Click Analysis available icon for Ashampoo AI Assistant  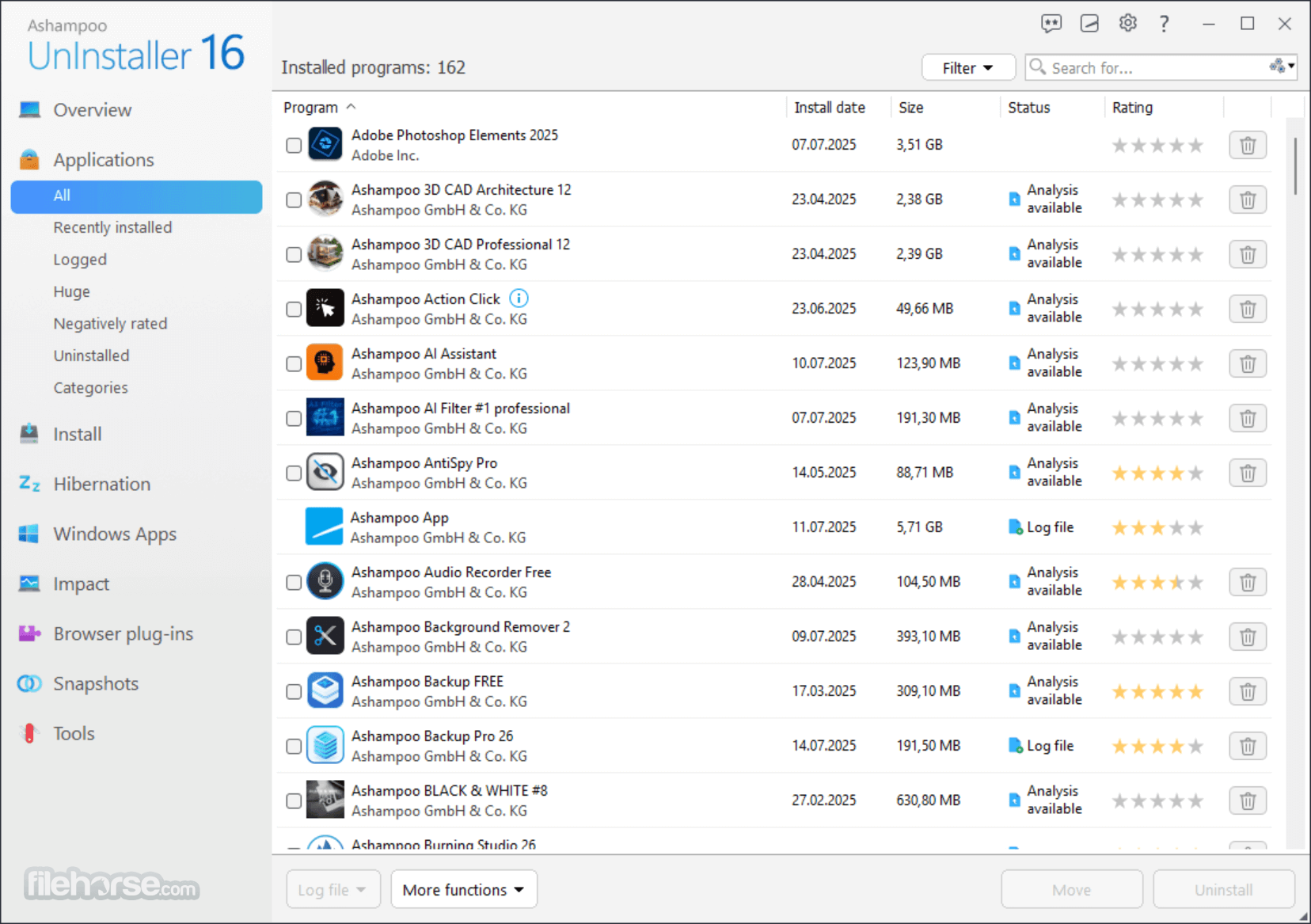click(1015, 363)
